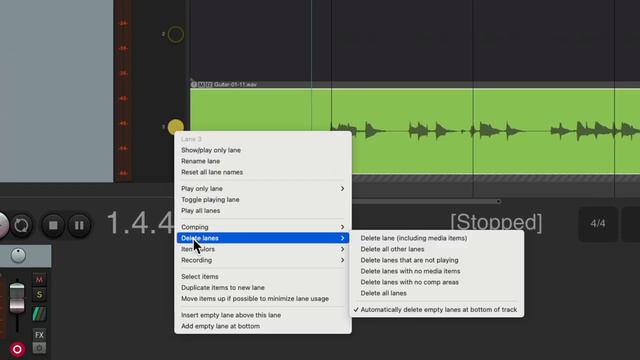Click the yellow lane 3 play circle
The height and width of the screenshot is (360, 640).
(176, 127)
